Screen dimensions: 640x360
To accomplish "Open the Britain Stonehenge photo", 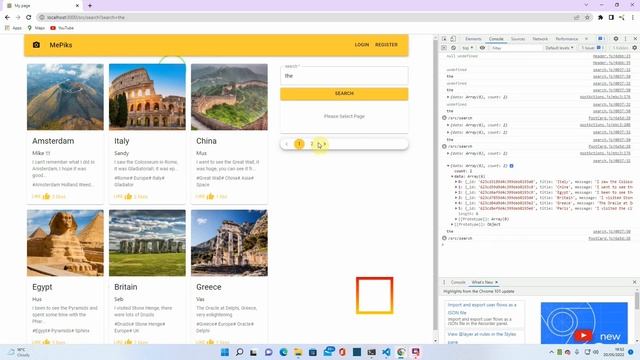I will point(147,243).
